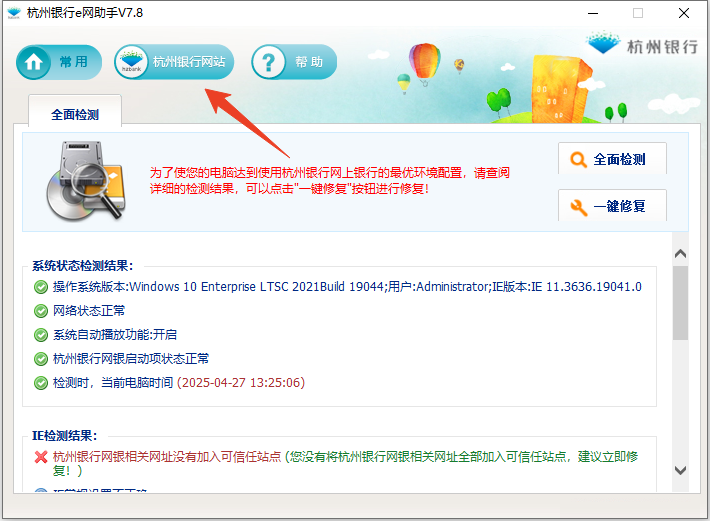The height and width of the screenshot is (521, 710).
Task: Click green check beside 检测时 time row
Action: [x=41, y=383]
